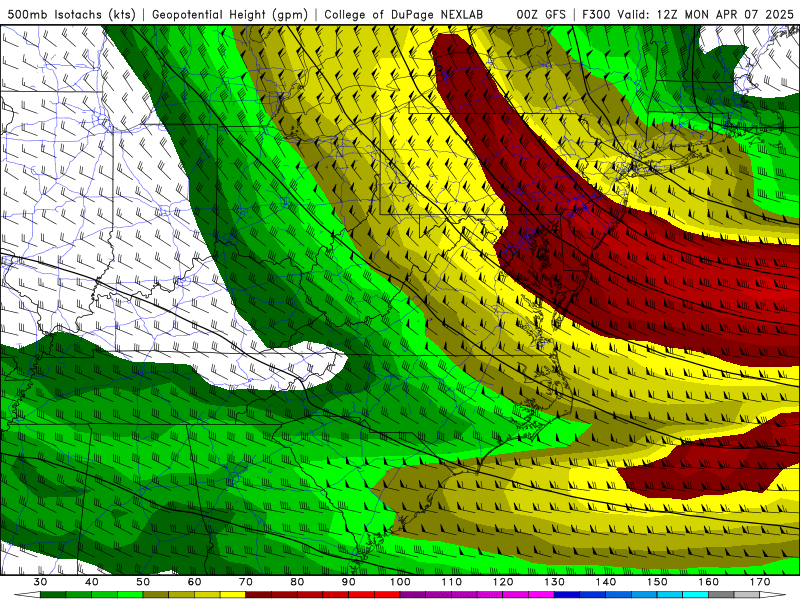Click the legend label '130'

click(x=555, y=582)
